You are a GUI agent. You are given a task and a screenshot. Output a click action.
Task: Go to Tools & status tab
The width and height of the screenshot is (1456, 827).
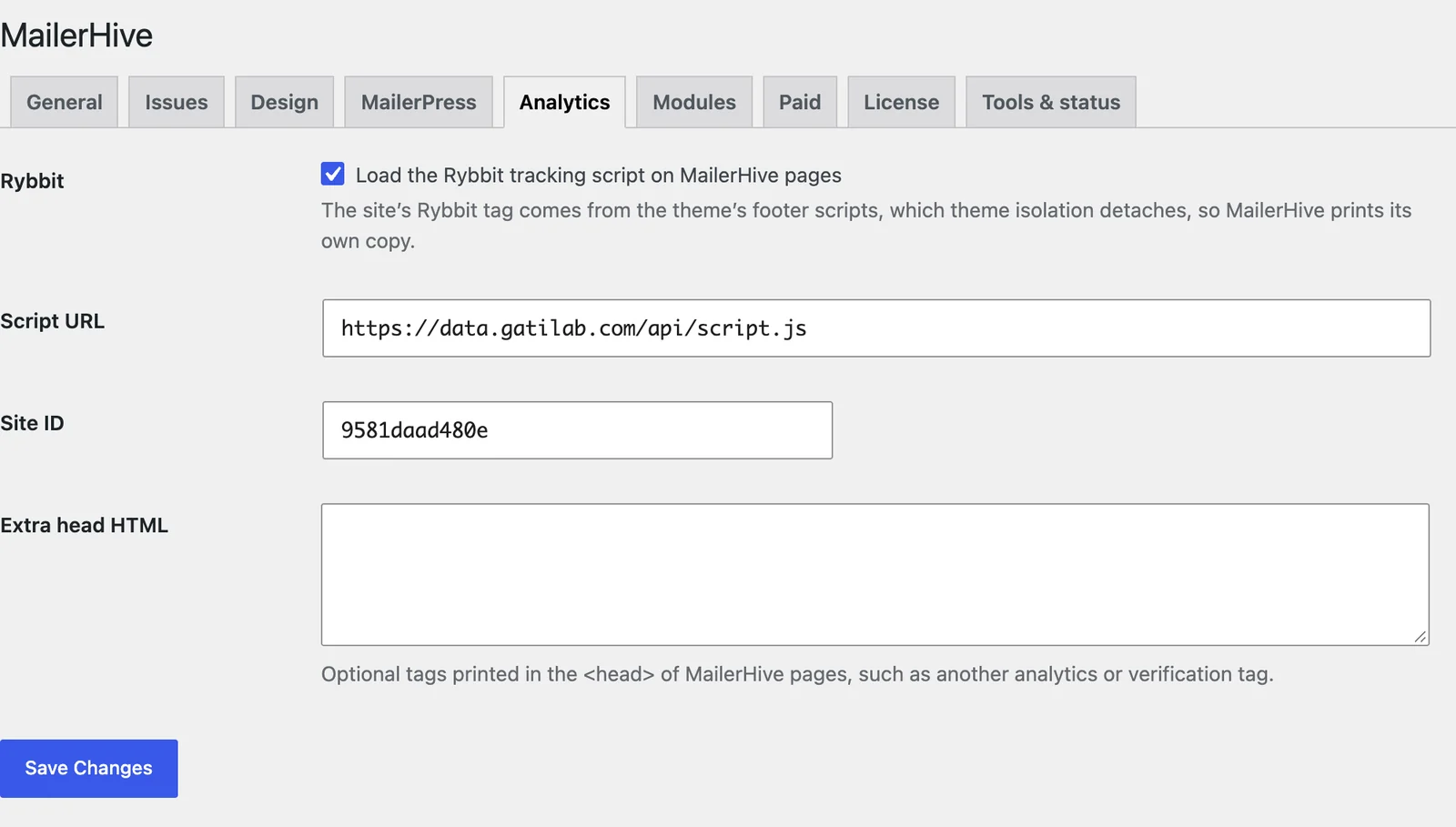(x=1051, y=102)
